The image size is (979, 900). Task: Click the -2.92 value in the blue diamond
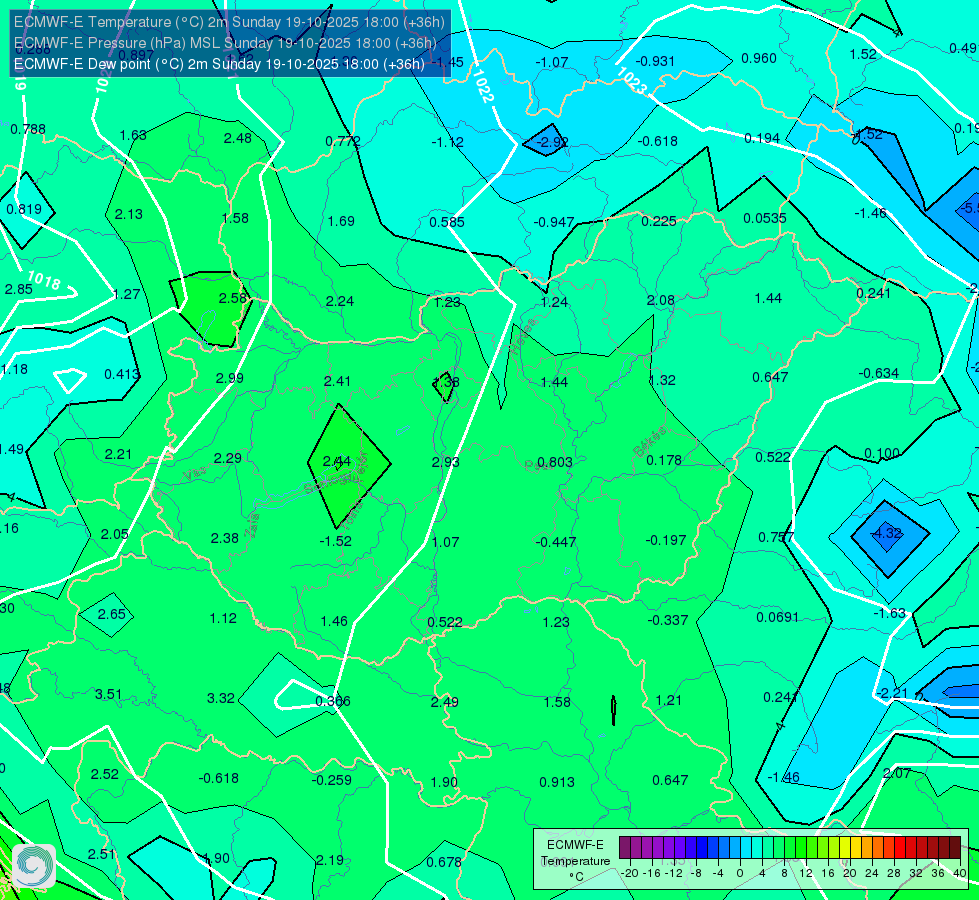pyautogui.click(x=553, y=142)
